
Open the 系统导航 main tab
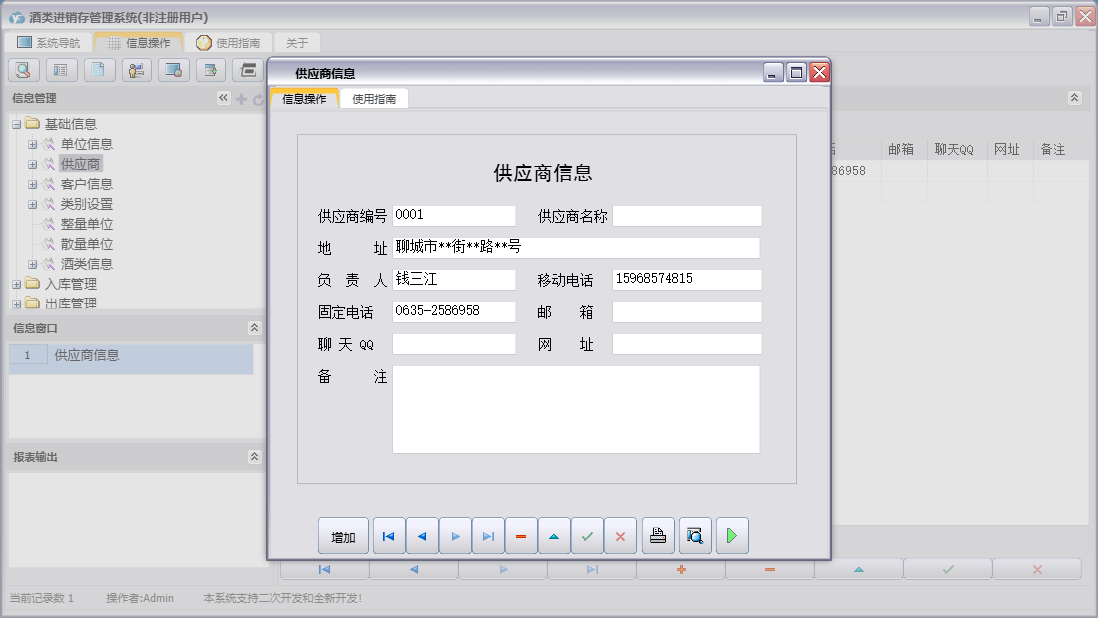click(x=48, y=43)
